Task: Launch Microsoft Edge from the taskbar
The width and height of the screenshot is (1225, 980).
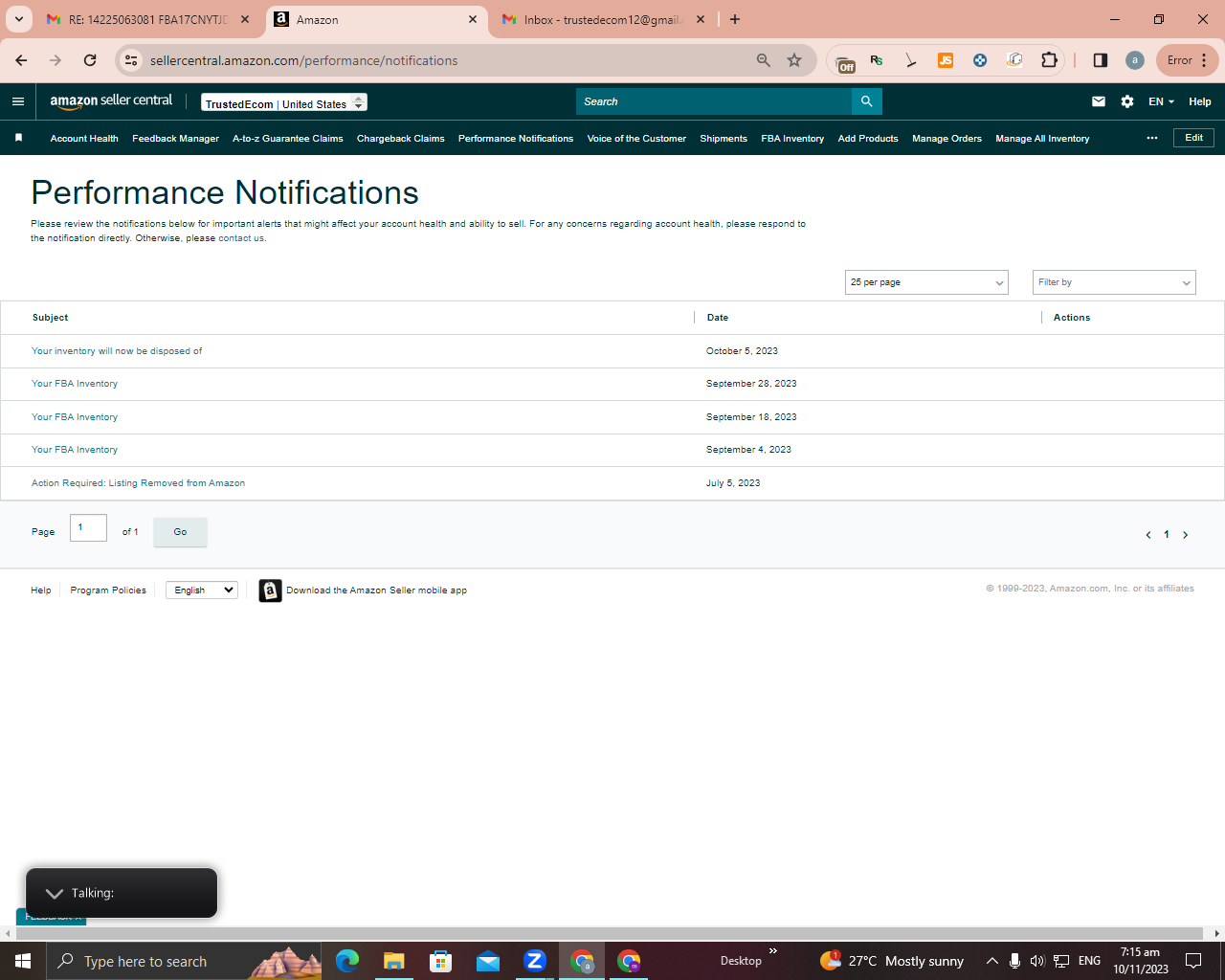Action: [347, 961]
